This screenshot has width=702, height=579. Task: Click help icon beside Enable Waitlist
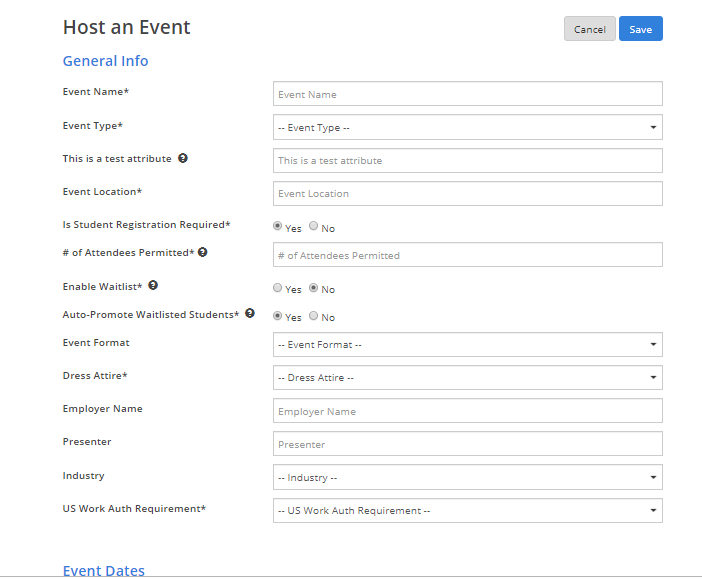click(153, 286)
